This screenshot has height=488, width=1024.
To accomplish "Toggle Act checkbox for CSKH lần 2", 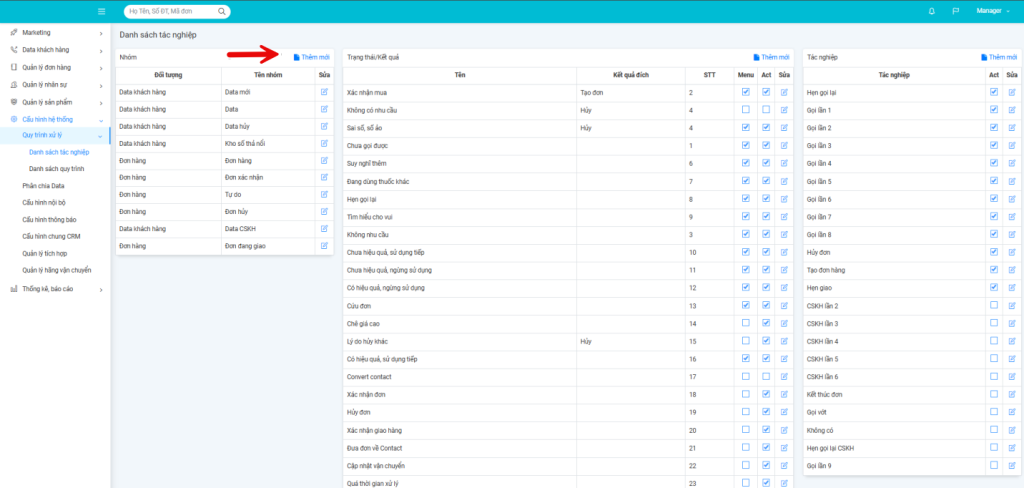I will (x=993, y=305).
